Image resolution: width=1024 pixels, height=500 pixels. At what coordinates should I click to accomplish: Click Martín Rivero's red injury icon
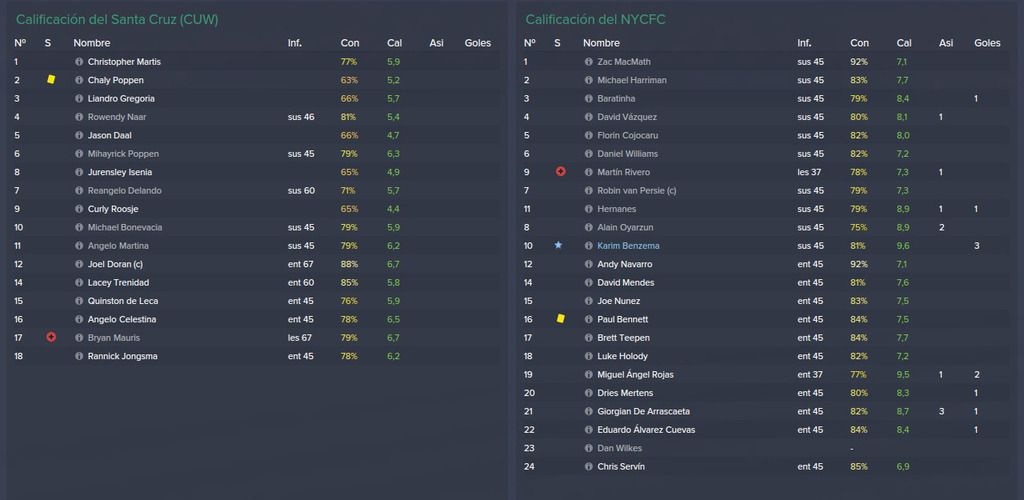[x=560, y=172]
